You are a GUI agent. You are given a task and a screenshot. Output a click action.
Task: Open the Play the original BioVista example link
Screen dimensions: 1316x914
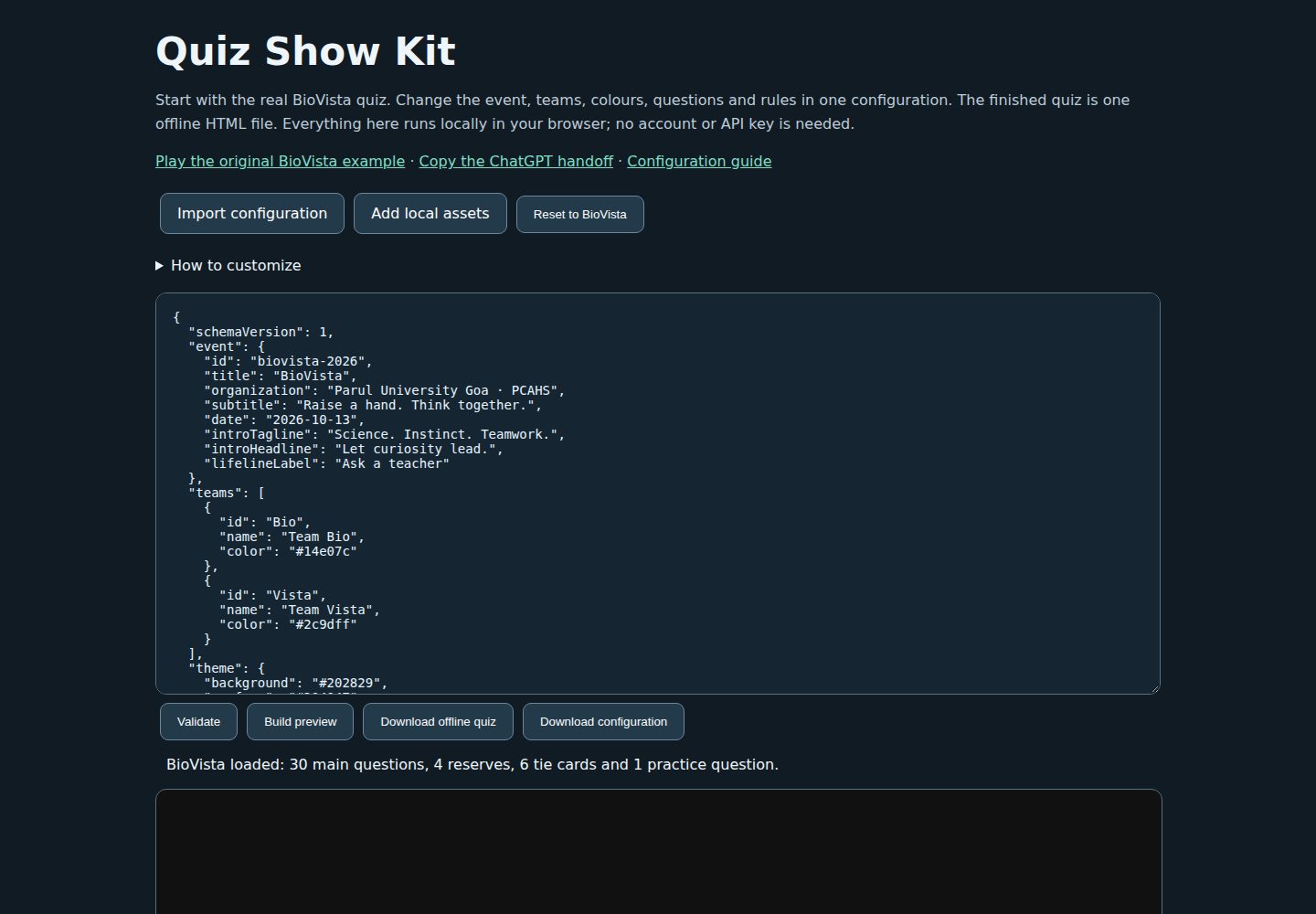point(280,161)
